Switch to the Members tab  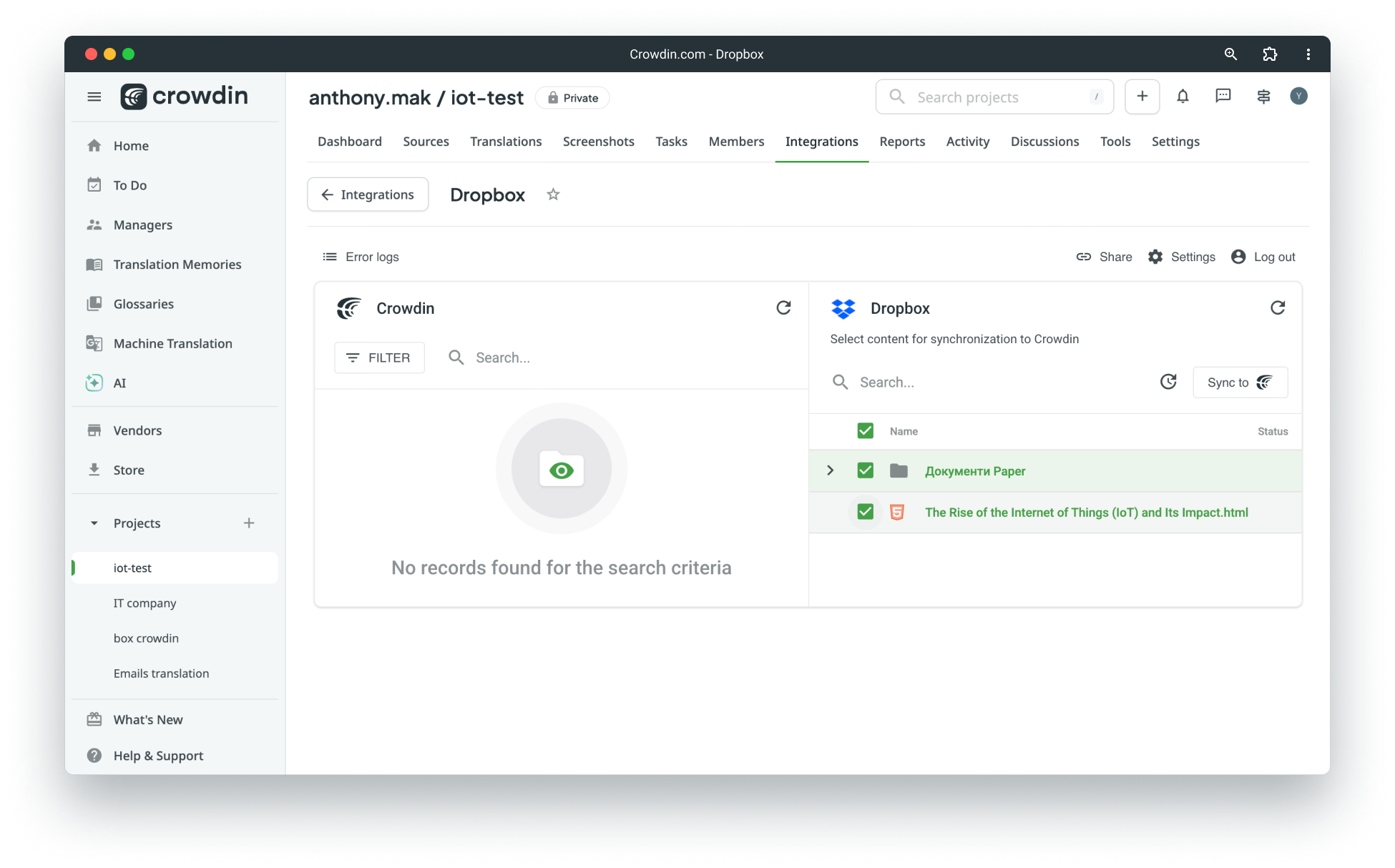point(736,142)
